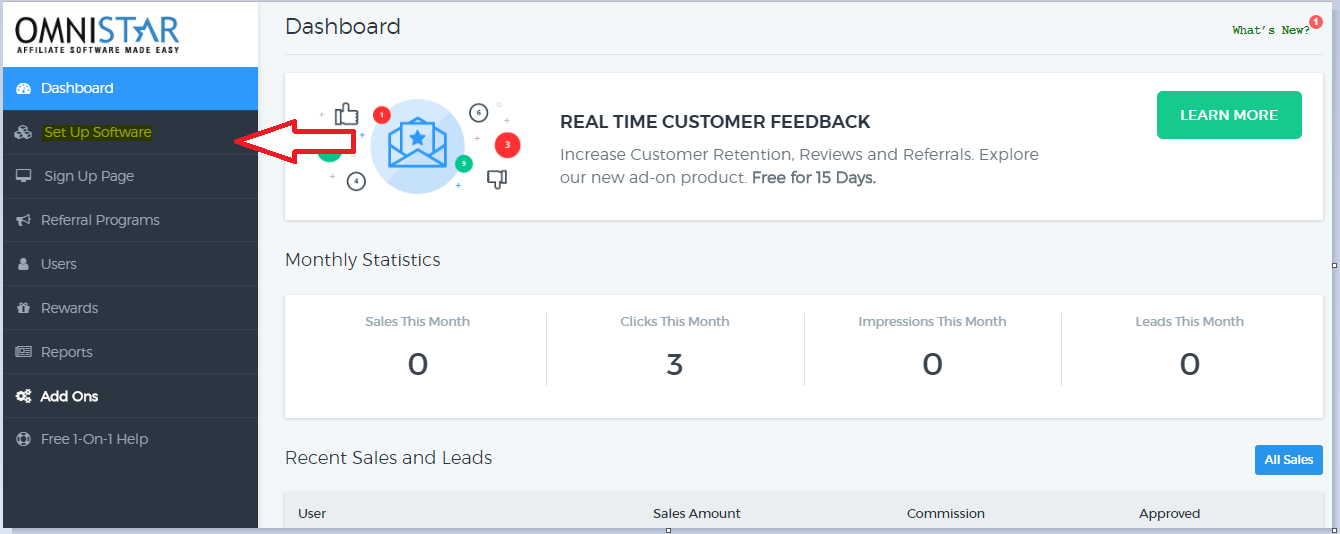Click the Sign Up Page monitor icon

coord(24,176)
